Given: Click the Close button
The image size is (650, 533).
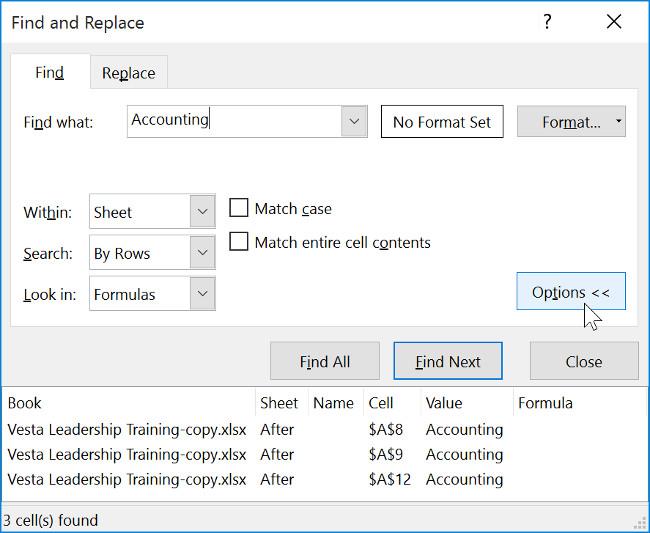Looking at the screenshot, I should coord(584,361).
